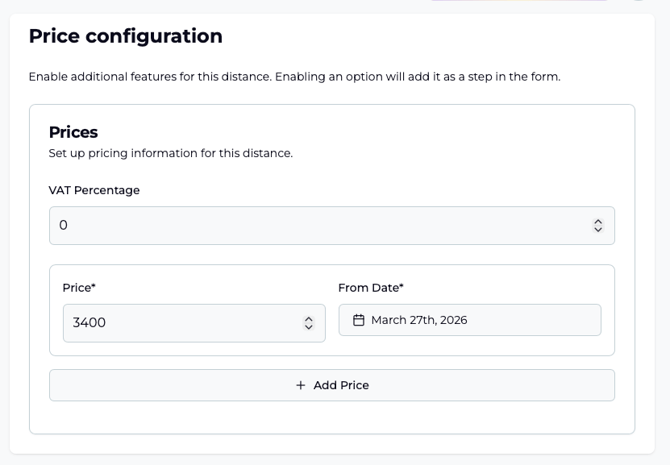
Task: Click the Prices section heading
Action: pos(73,132)
